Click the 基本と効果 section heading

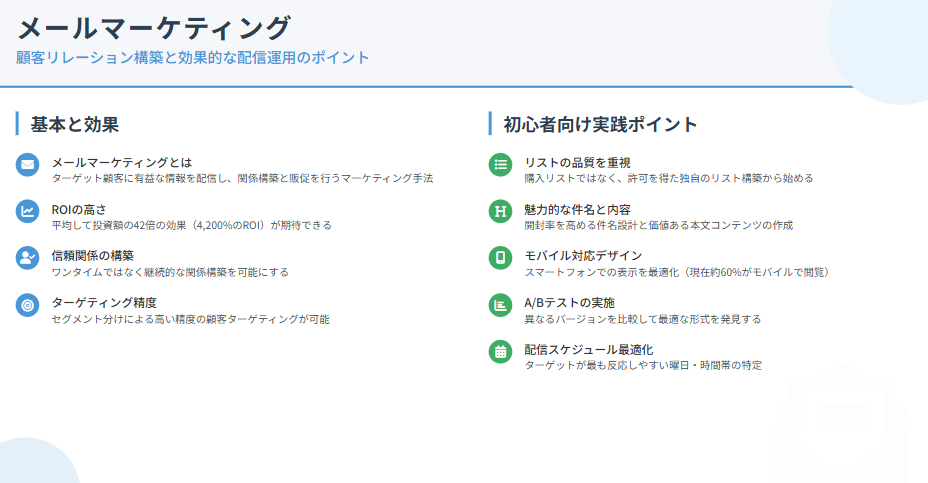coord(75,124)
